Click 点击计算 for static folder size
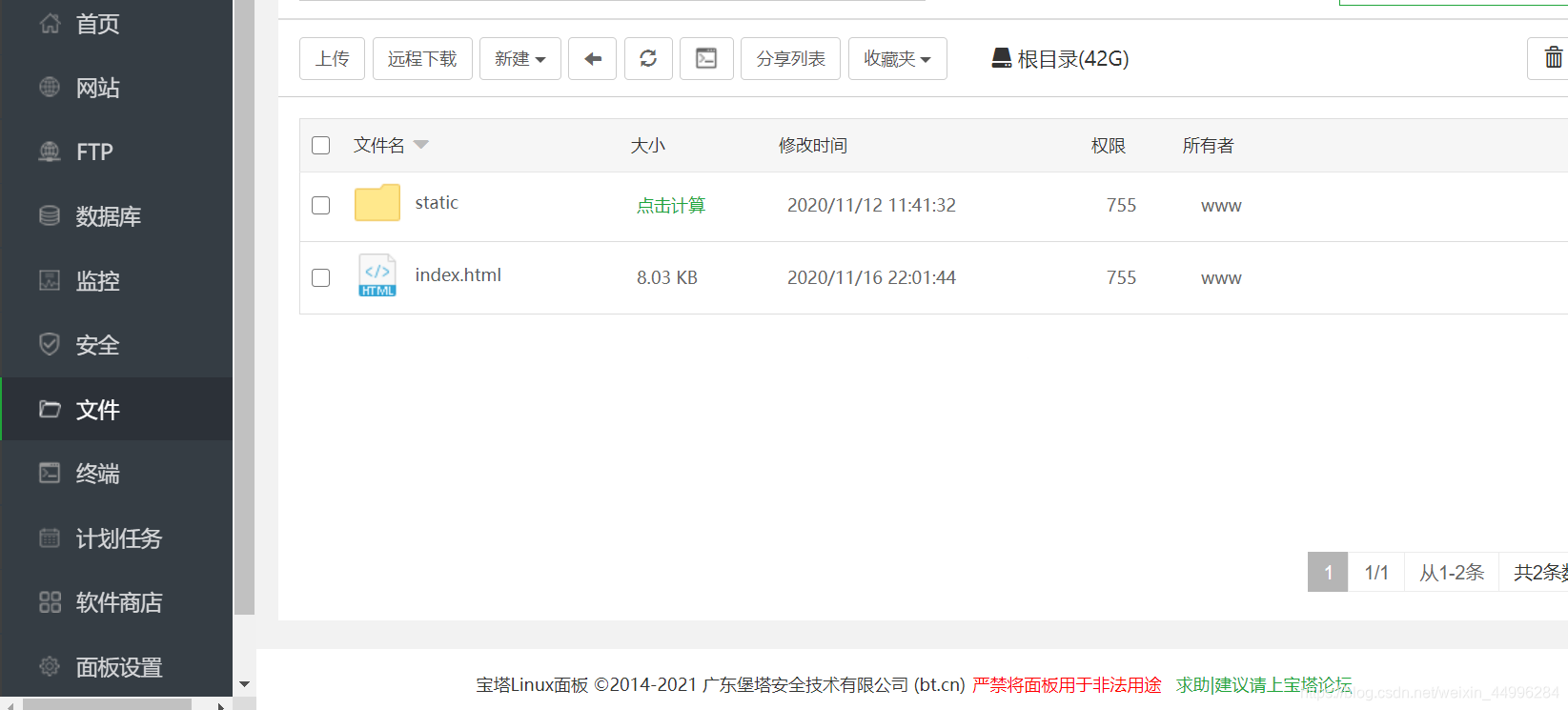 pyautogui.click(x=671, y=205)
